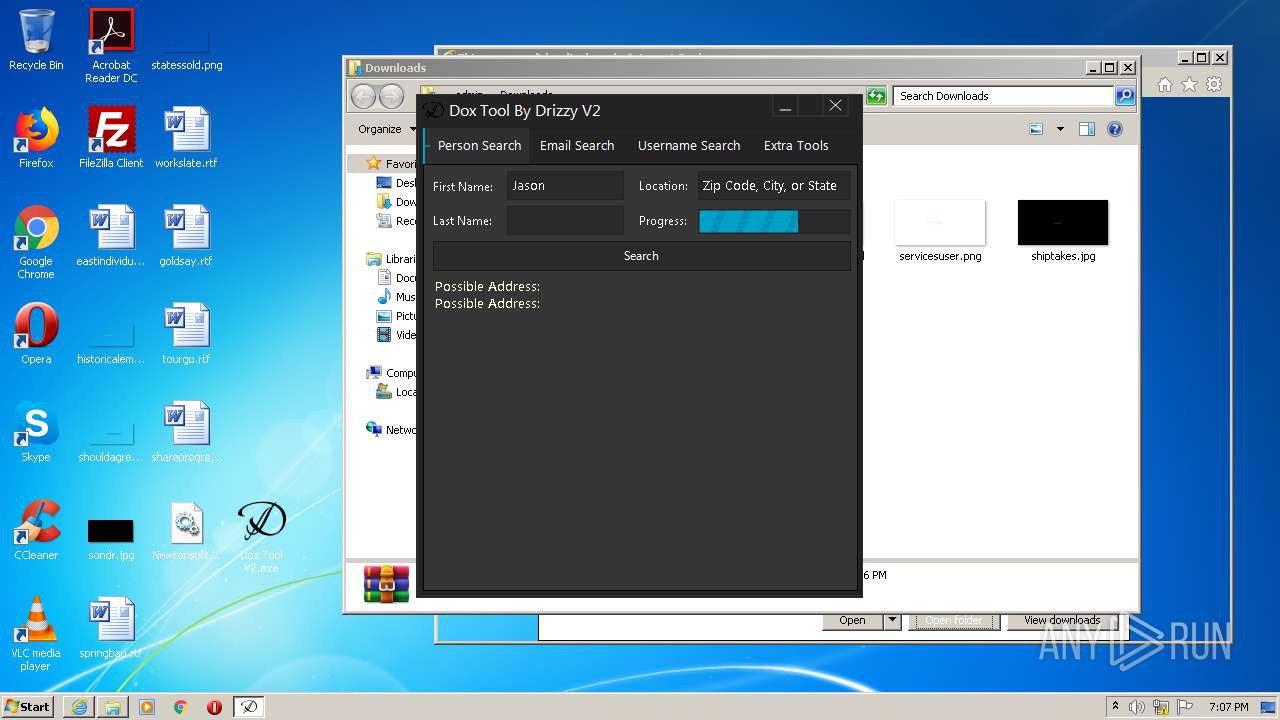Select the servicesuser.png file thumbnail
The height and width of the screenshot is (720, 1280).
click(x=940, y=231)
